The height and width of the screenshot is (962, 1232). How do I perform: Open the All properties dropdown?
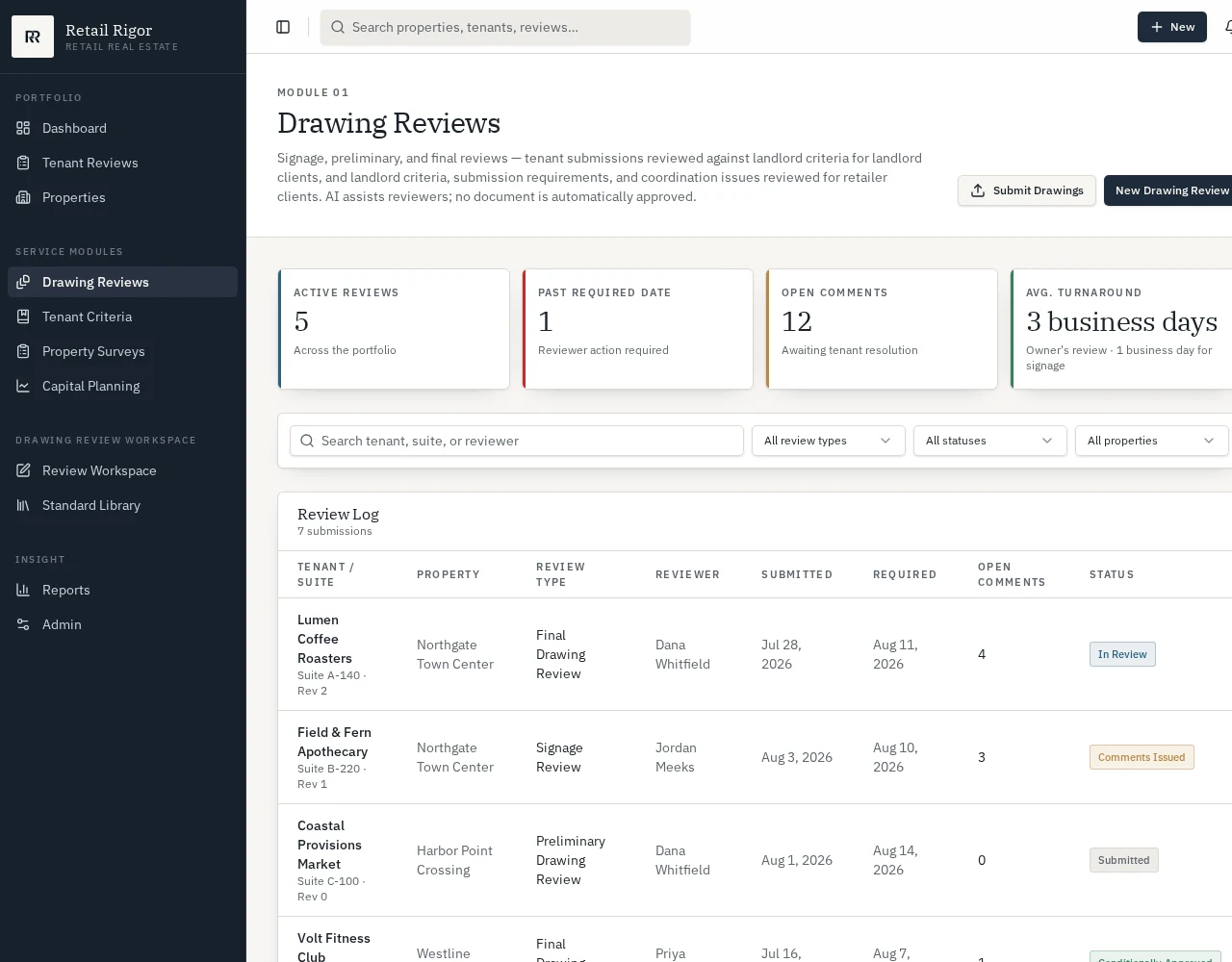coord(1152,441)
